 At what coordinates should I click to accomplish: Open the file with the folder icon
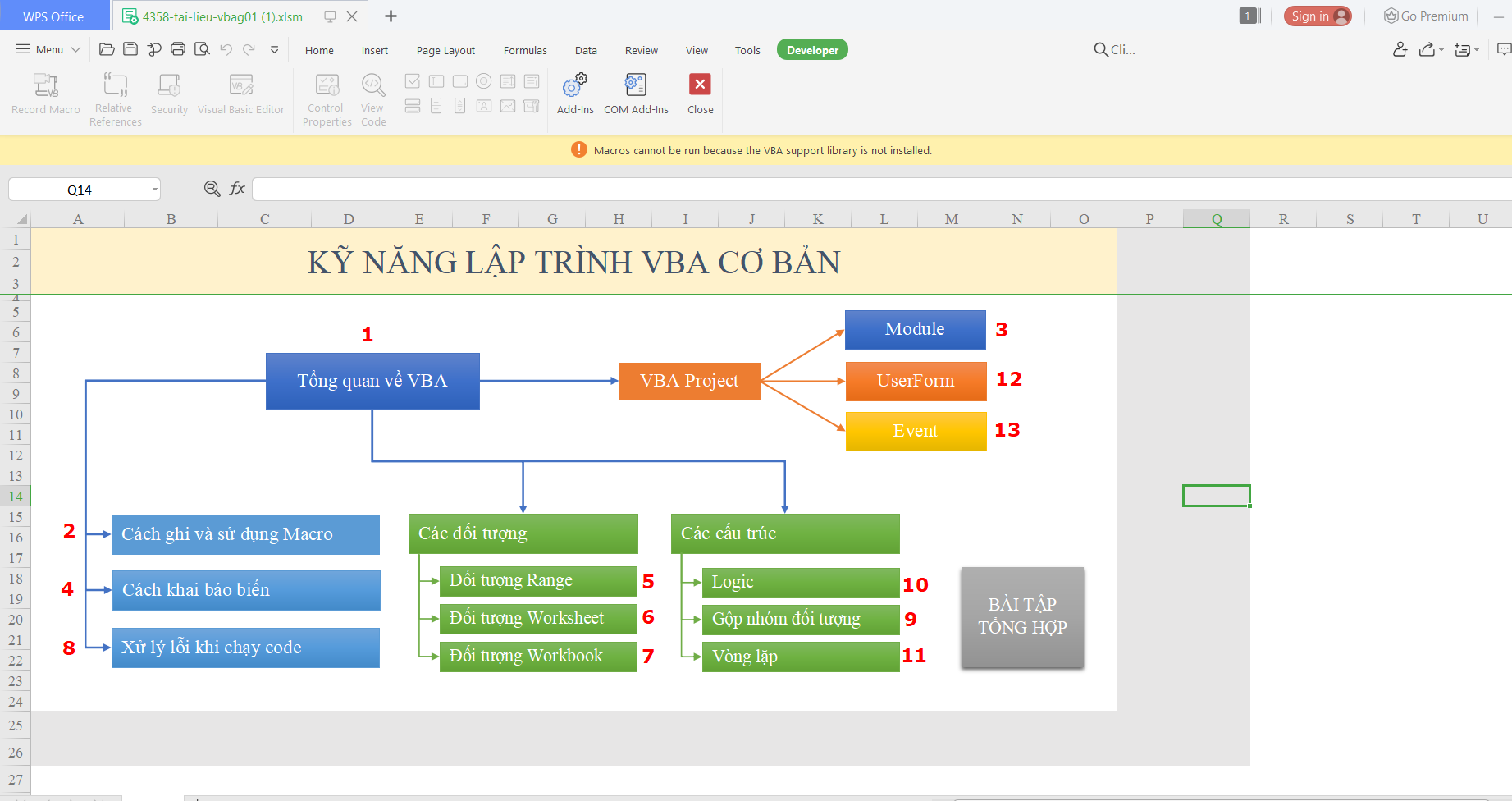pyautogui.click(x=107, y=49)
